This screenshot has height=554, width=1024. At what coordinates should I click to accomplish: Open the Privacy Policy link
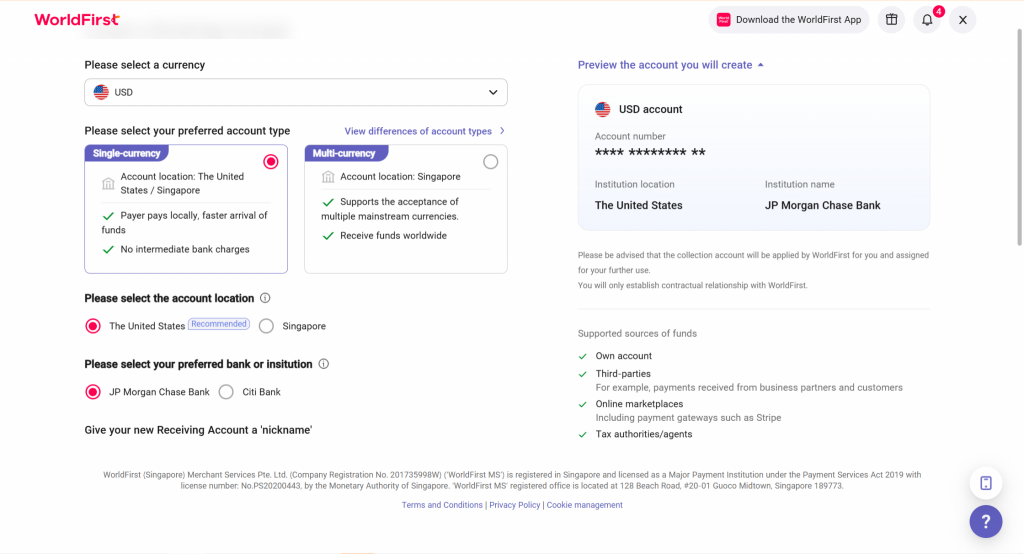[514, 505]
